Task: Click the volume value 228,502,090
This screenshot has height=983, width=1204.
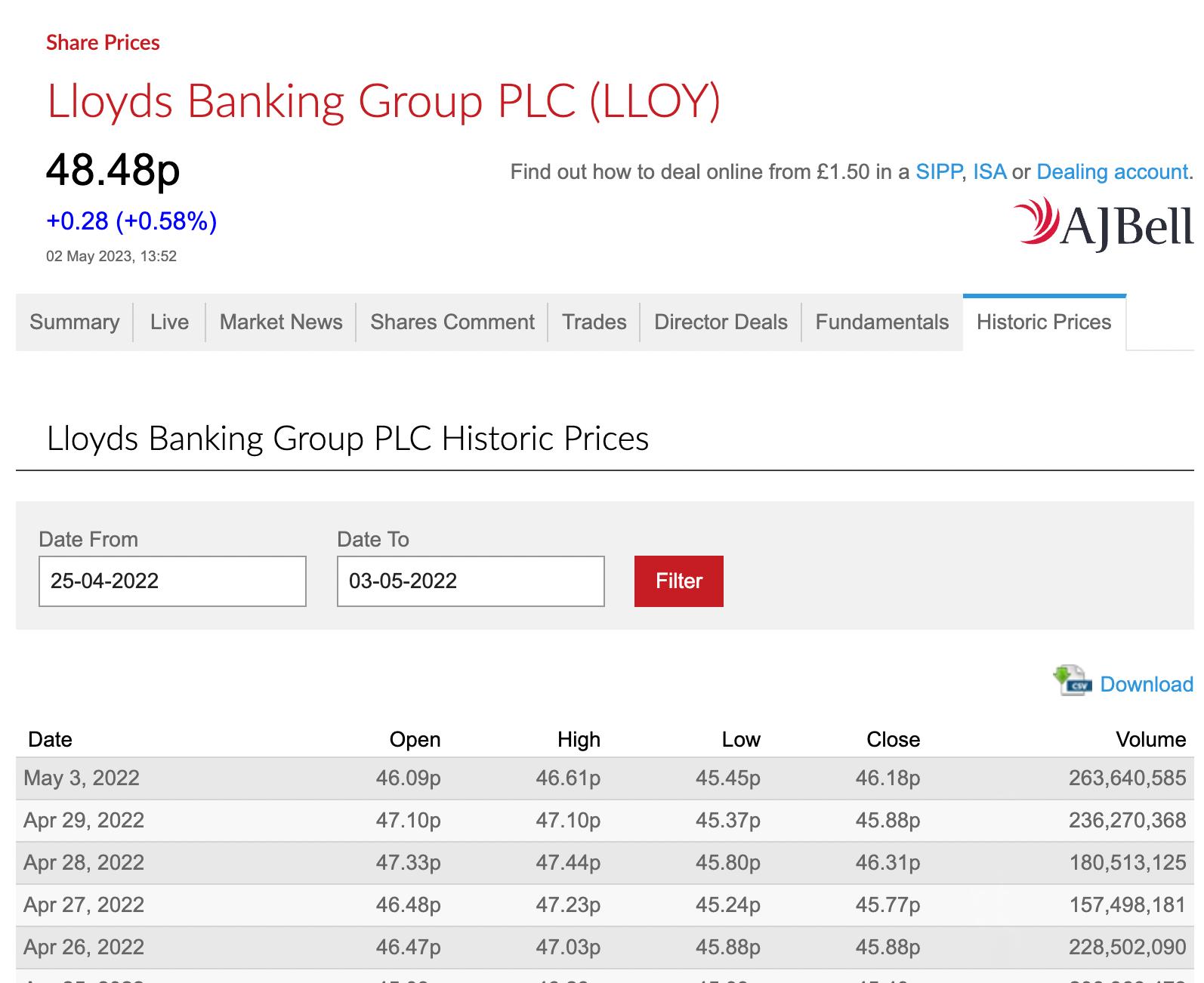Action: pyautogui.click(x=1128, y=948)
